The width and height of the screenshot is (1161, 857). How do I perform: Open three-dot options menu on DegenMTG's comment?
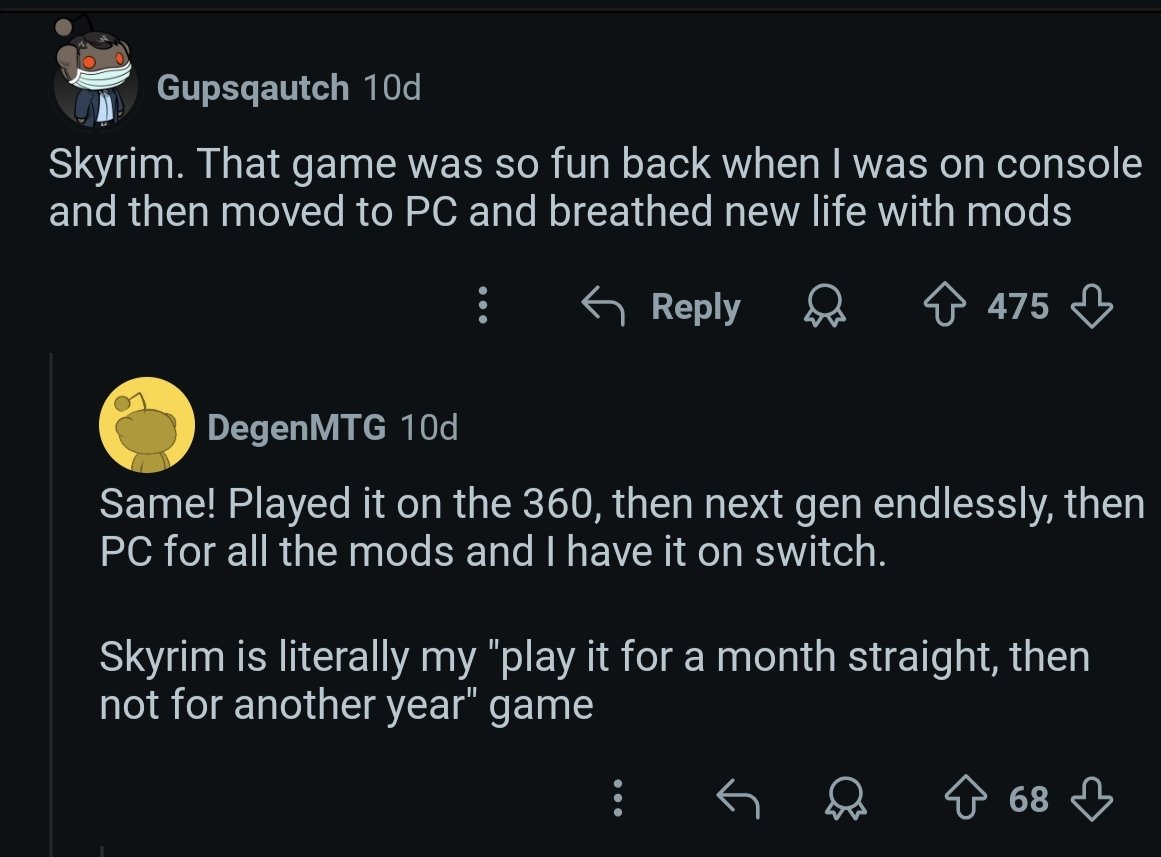(x=617, y=798)
